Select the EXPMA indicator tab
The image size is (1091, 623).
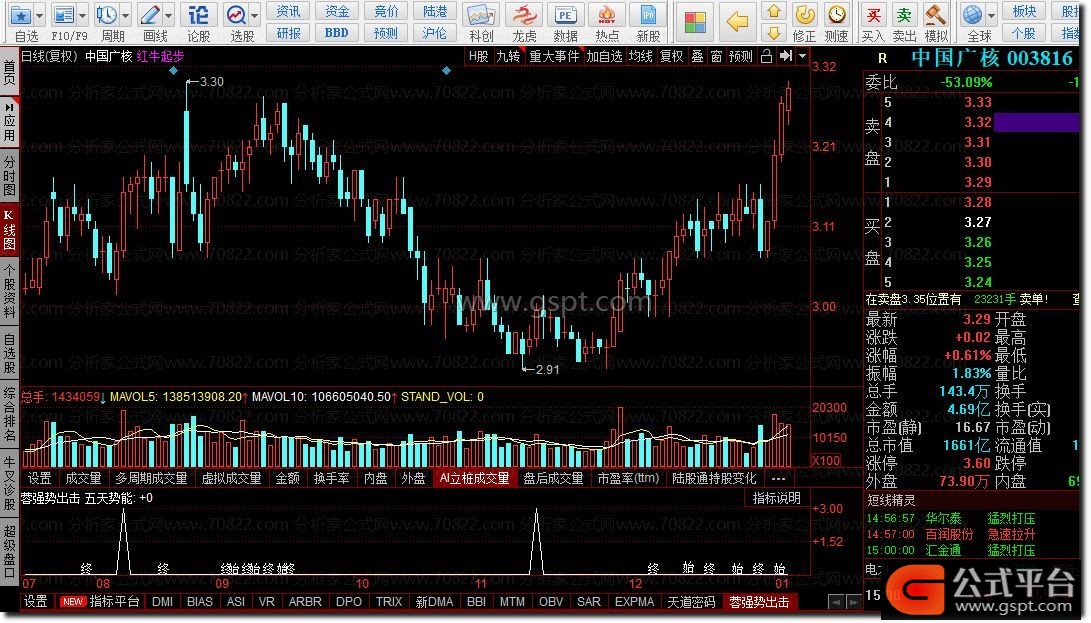(635, 601)
